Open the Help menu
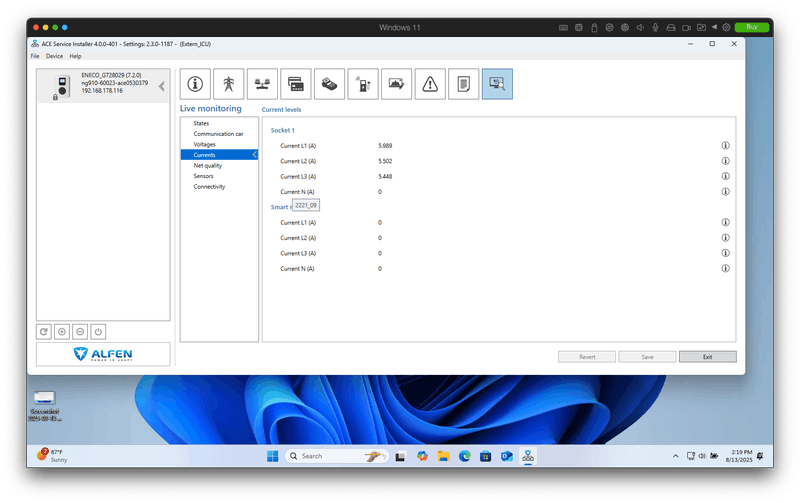The image size is (800, 503). point(75,56)
